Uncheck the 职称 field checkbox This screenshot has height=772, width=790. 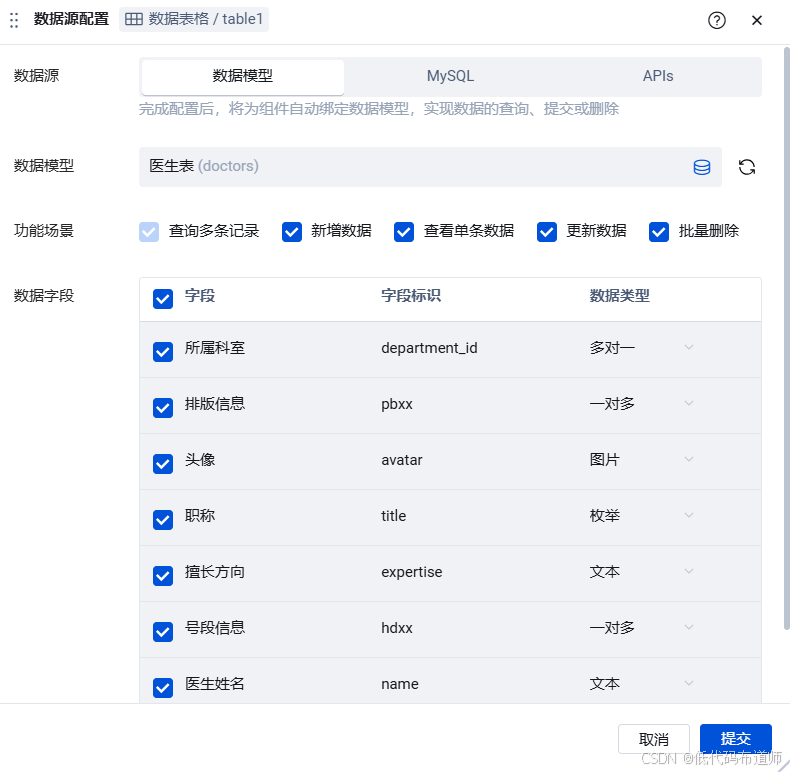[x=163, y=520]
